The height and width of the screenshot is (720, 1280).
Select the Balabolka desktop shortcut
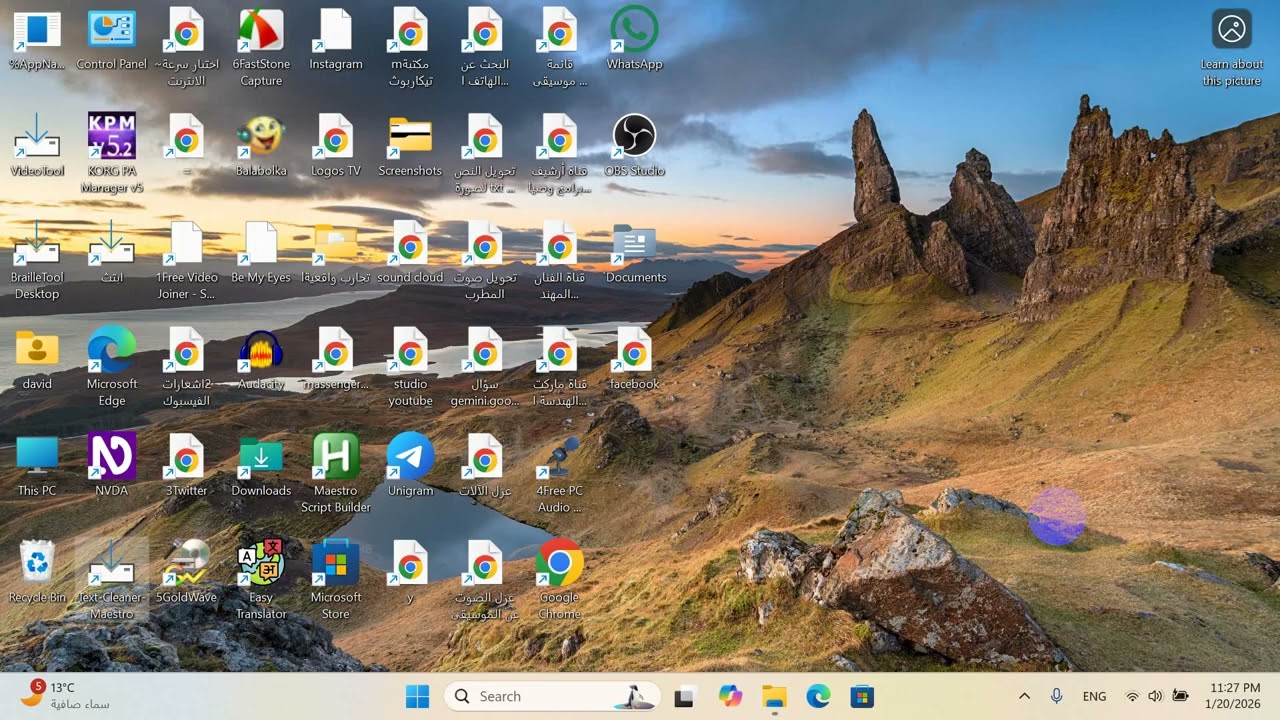[261, 146]
